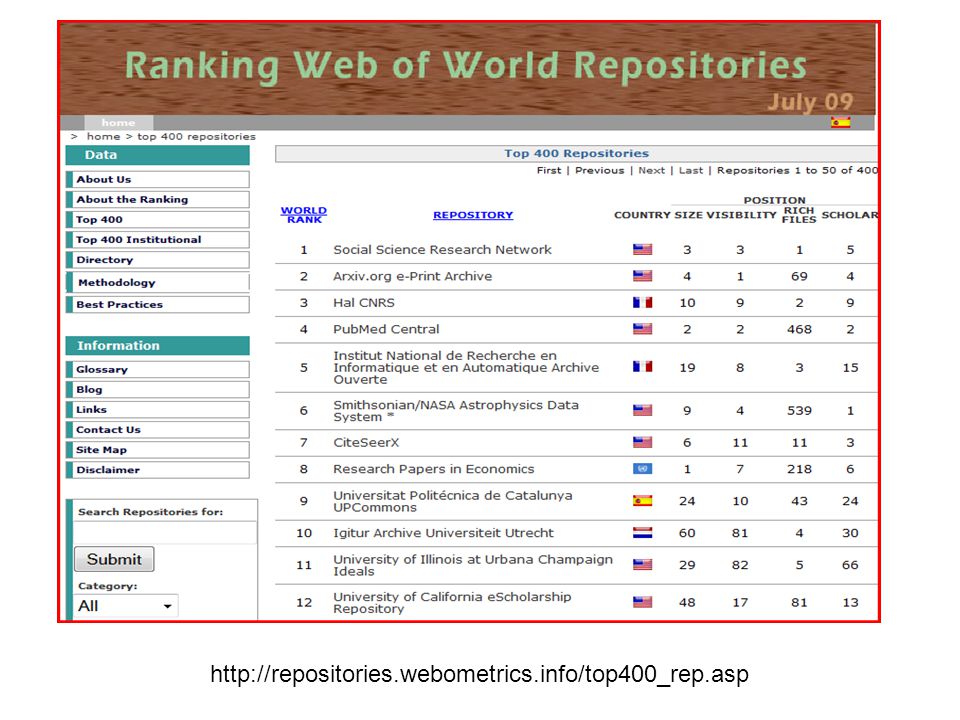Click University of California eScholarship Repository entry
This screenshot has width=960, height=720.
[x=452, y=602]
